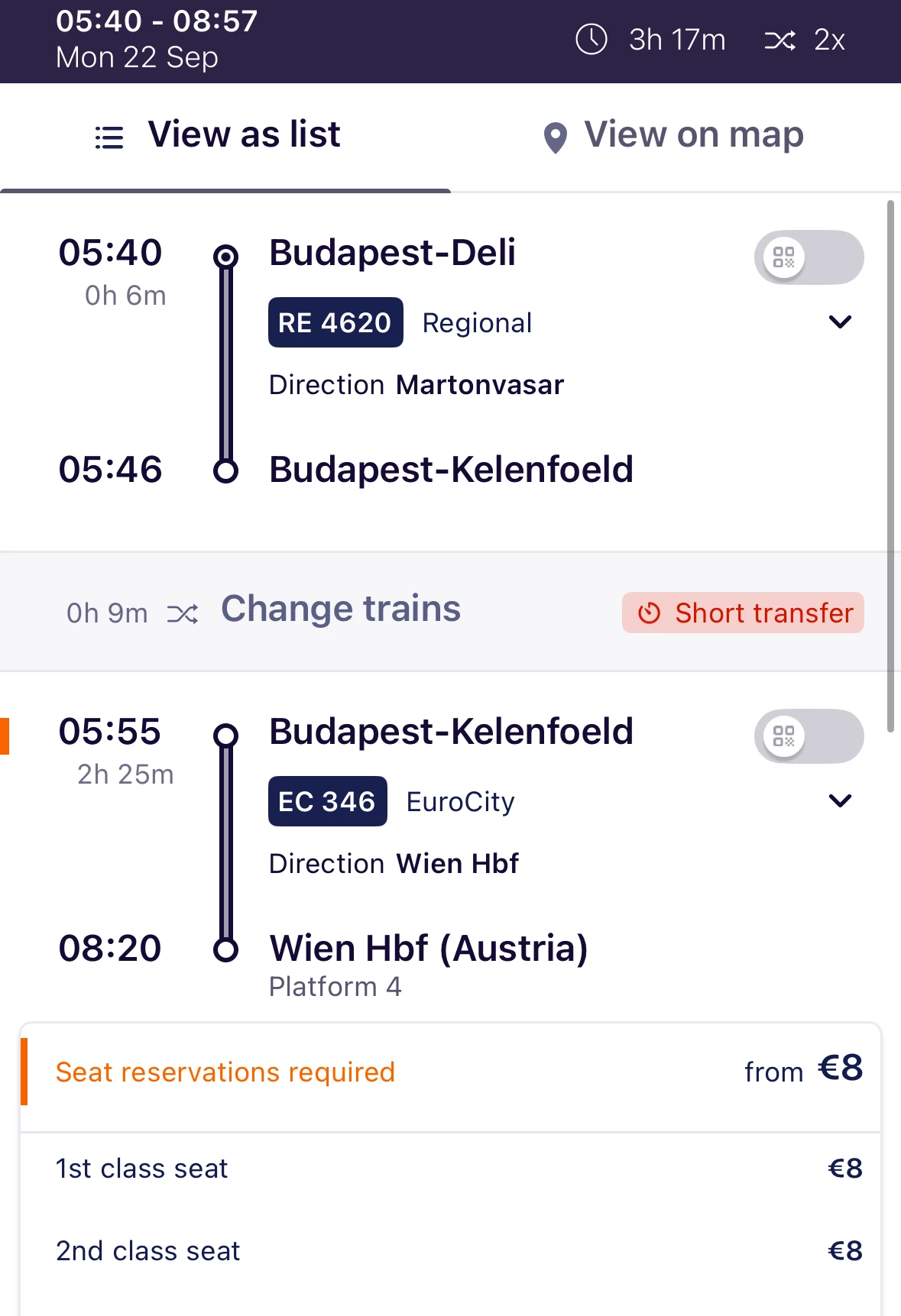Click the vertical scrollbar on the right

pyautogui.click(x=890, y=466)
